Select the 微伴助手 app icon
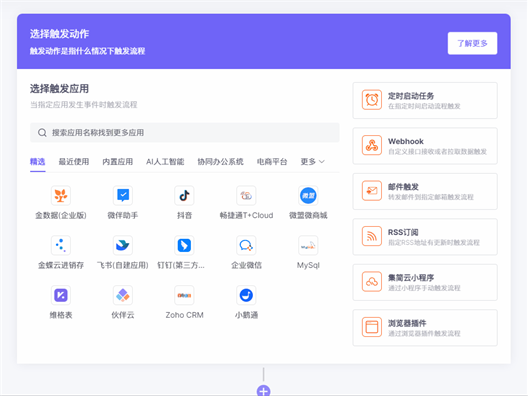Viewport: 528px width, 396px height. pyautogui.click(x=123, y=195)
